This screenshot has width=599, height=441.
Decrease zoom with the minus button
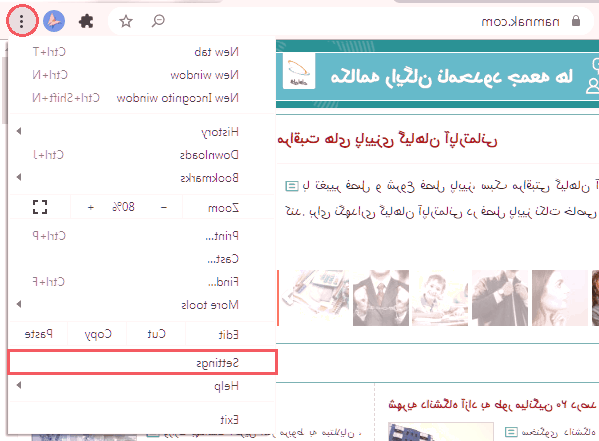164,207
